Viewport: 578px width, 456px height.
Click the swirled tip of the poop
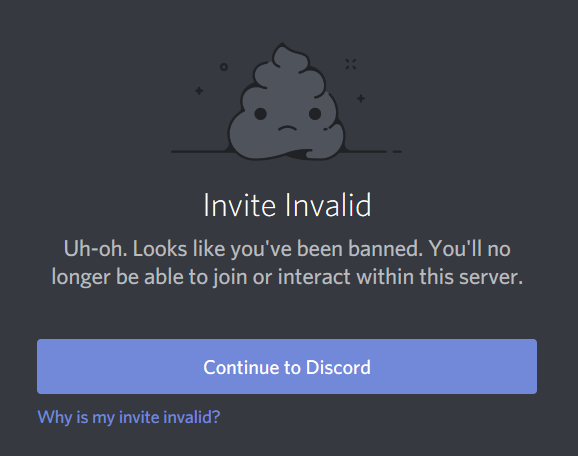tap(284, 53)
